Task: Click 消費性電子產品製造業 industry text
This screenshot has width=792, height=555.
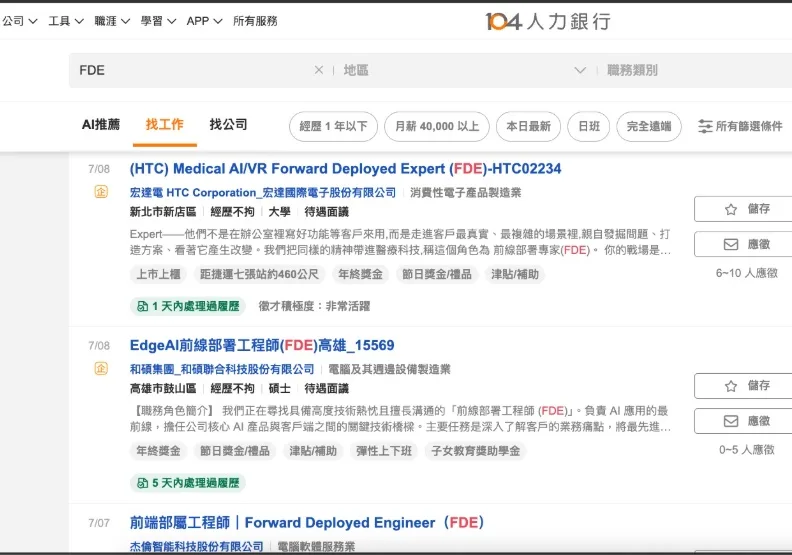Action: pyautogui.click(x=465, y=192)
